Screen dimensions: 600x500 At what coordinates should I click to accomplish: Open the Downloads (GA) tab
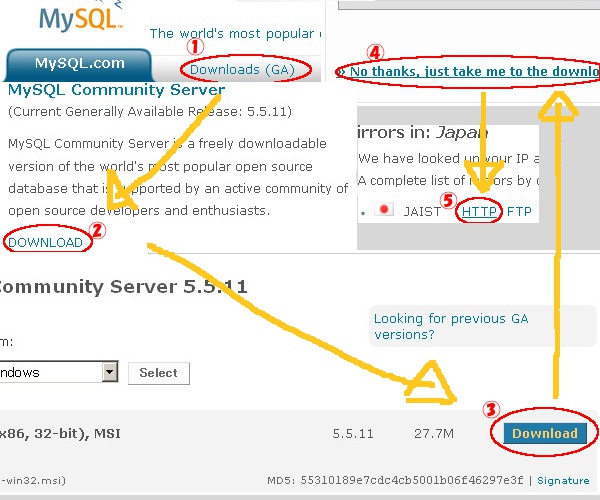coord(242,70)
